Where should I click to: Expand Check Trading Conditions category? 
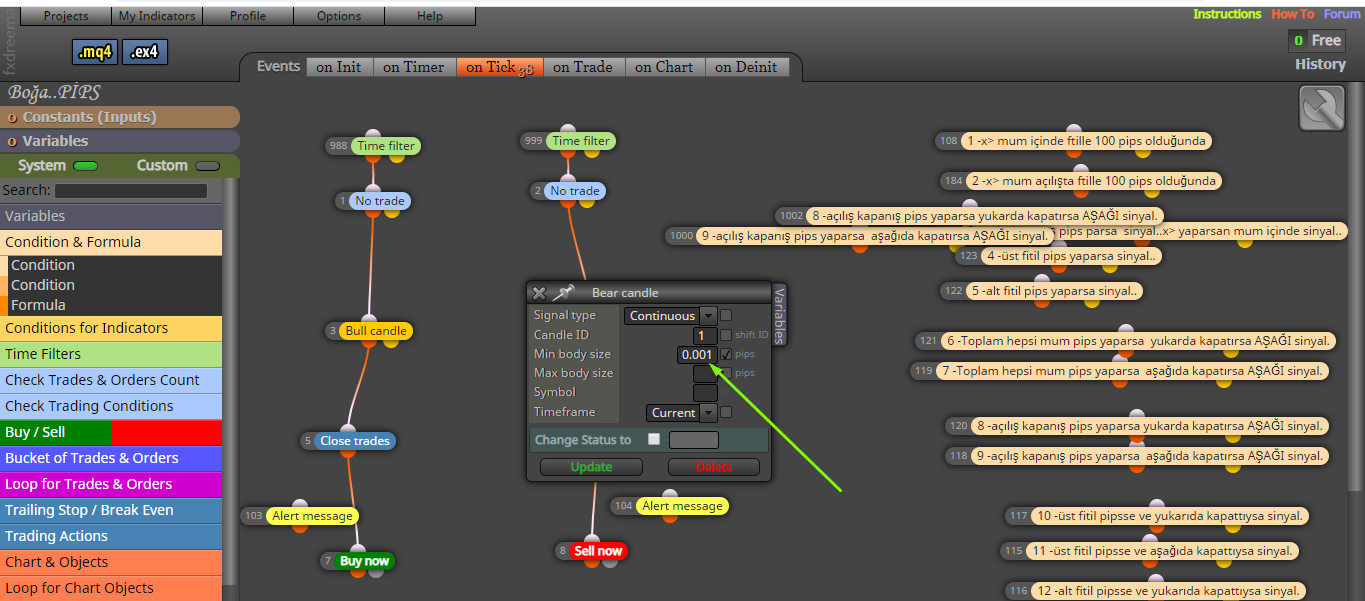click(111, 406)
